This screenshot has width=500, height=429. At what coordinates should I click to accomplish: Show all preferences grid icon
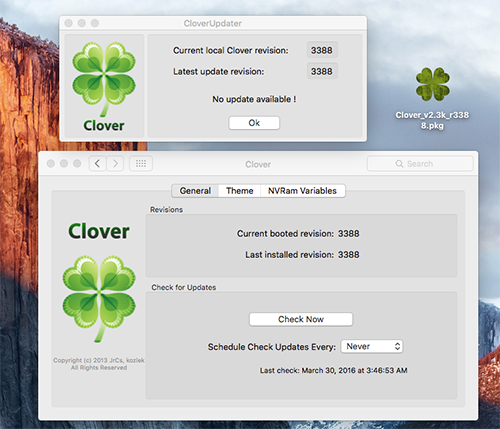click(141, 164)
